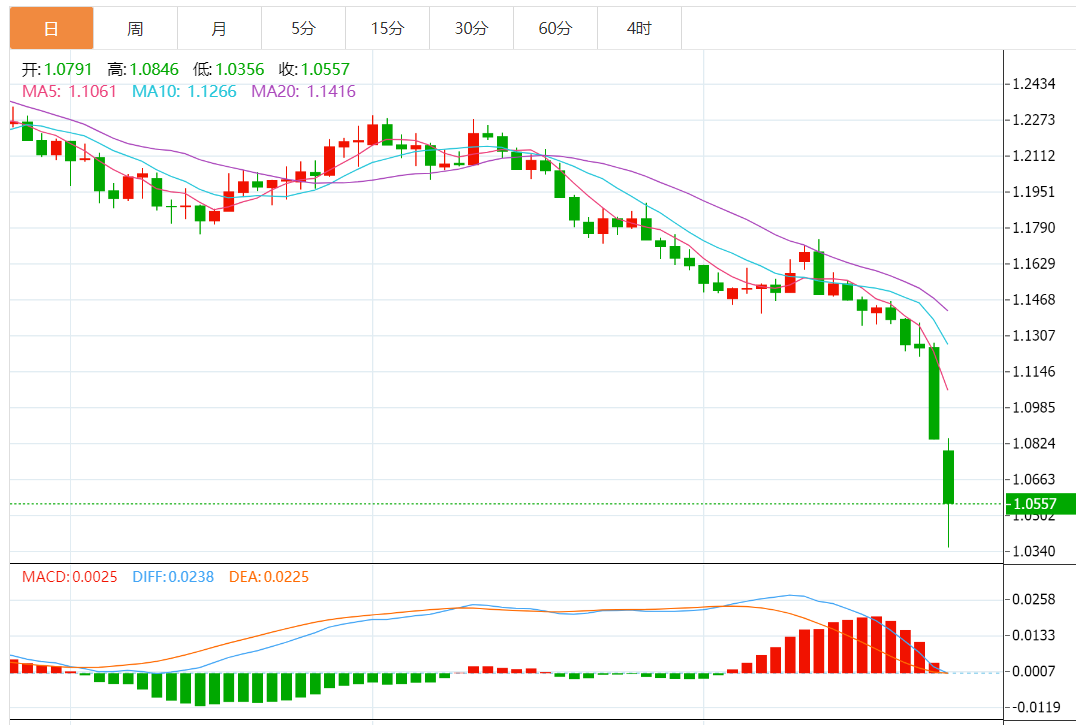This screenshot has width=1076, height=725.
Task: Open the 15分 chart tab
Action: coord(387,28)
